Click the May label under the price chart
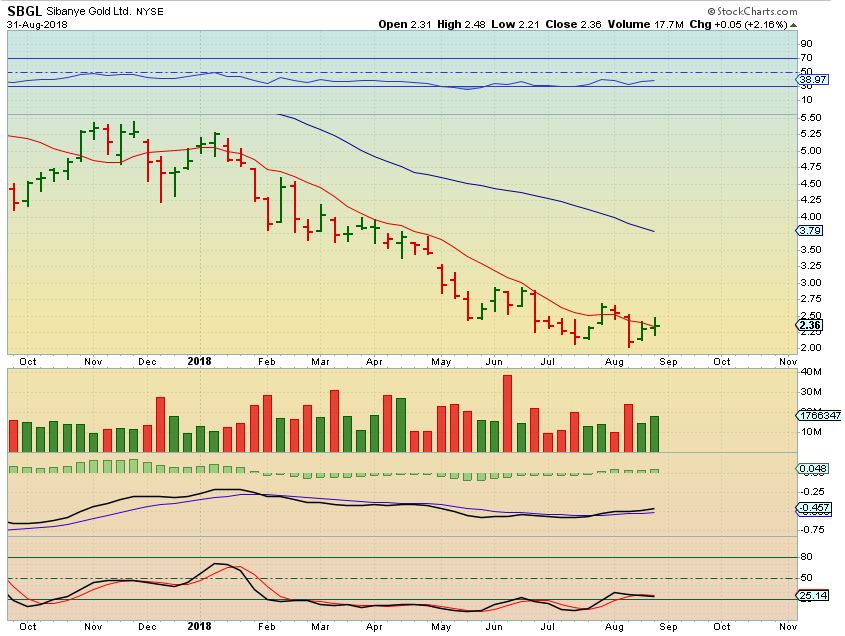The width and height of the screenshot is (845, 636). point(441,361)
